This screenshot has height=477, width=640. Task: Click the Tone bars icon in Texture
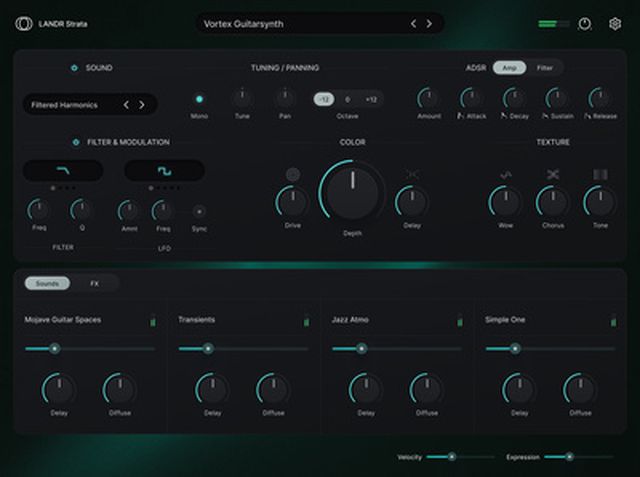click(600, 175)
